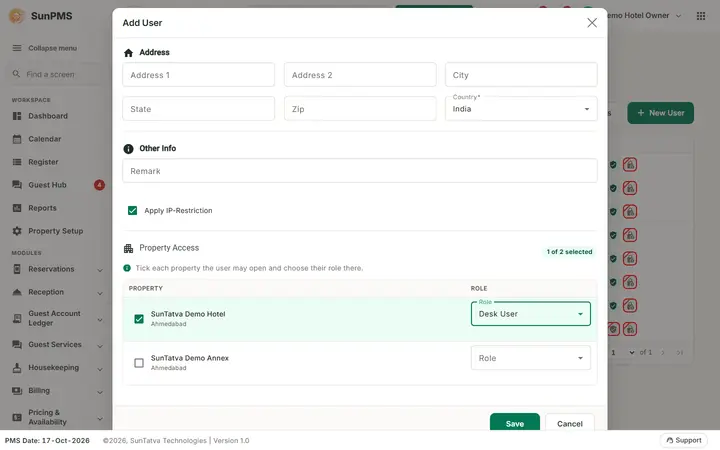720x450 pixels.
Task: Open Guest Hub from the sidebar
Action: point(47,185)
